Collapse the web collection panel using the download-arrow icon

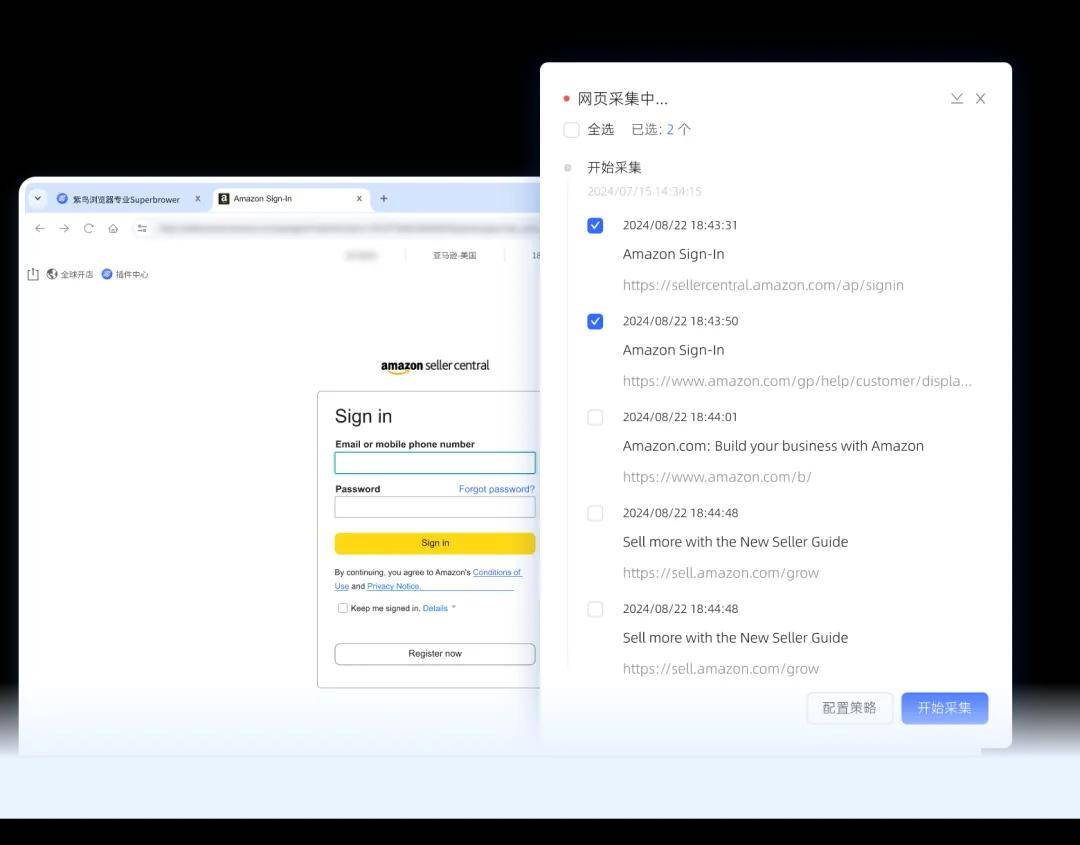tap(957, 98)
